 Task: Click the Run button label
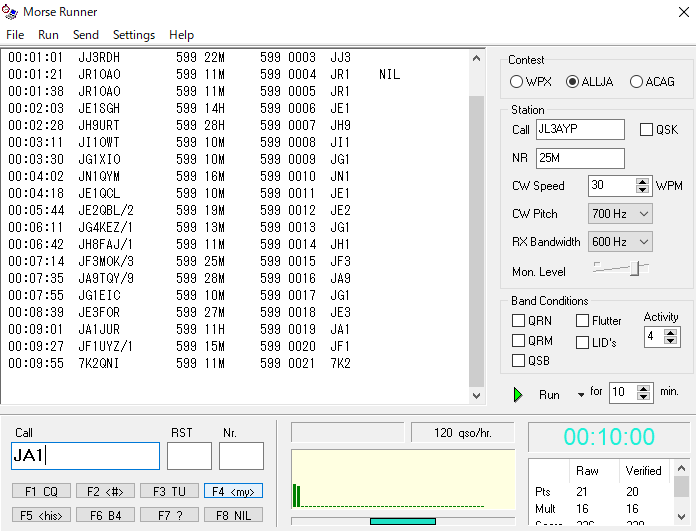549,395
